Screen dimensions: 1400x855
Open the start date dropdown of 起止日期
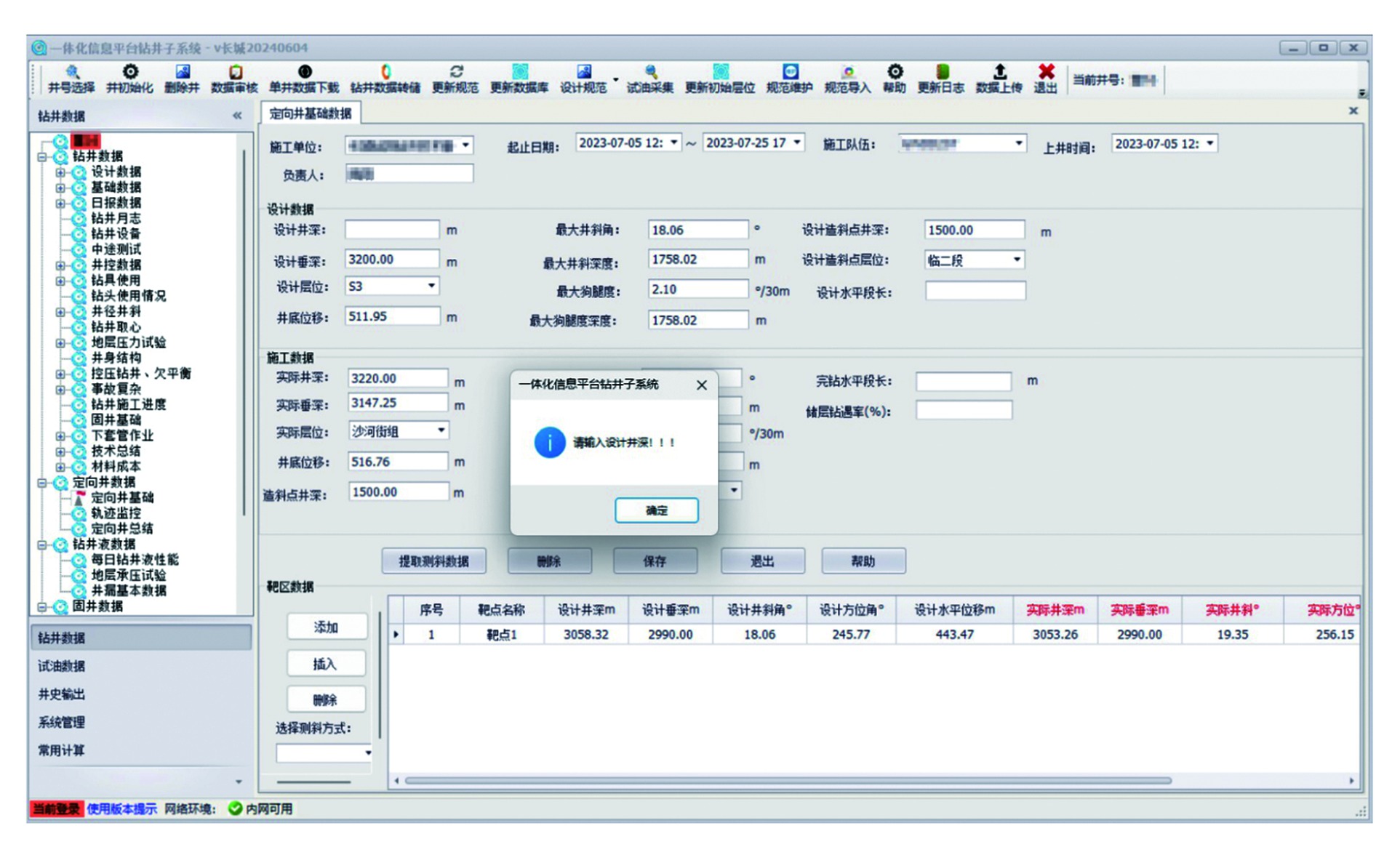(674, 142)
